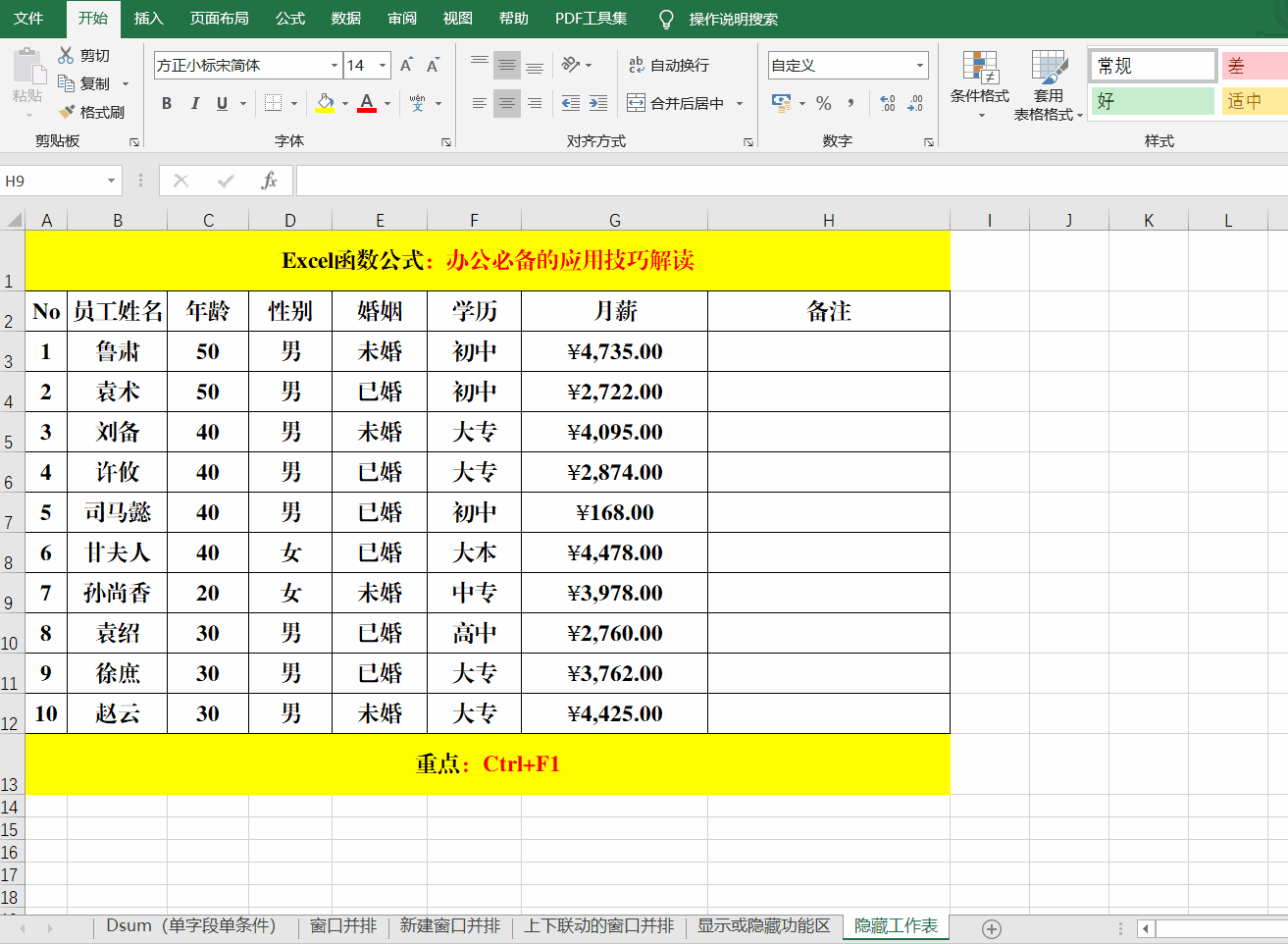Cut selection with the 剪切 scissors button
Viewport: 1288px width, 944px height.
pyautogui.click(x=84, y=56)
